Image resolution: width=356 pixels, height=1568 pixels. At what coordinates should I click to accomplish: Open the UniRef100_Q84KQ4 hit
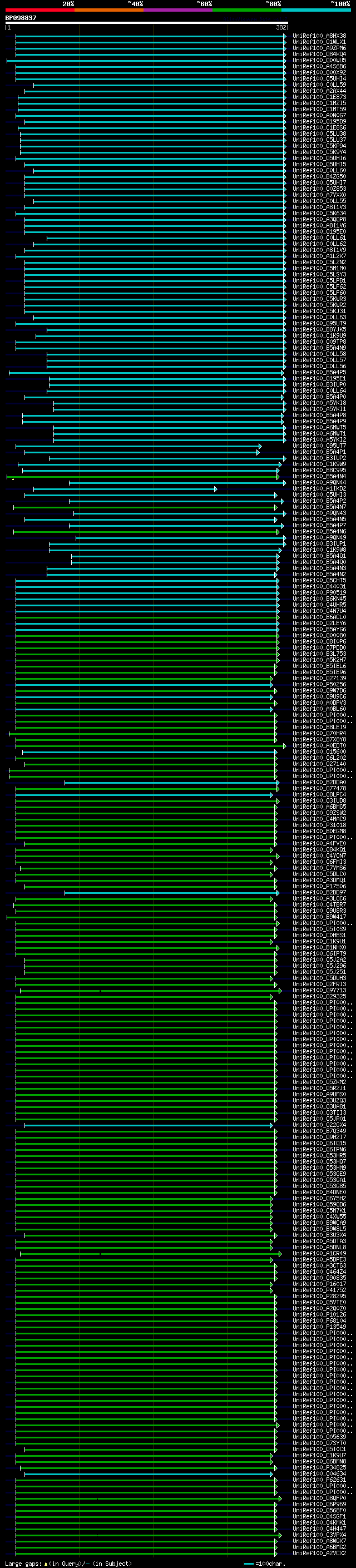click(x=319, y=54)
